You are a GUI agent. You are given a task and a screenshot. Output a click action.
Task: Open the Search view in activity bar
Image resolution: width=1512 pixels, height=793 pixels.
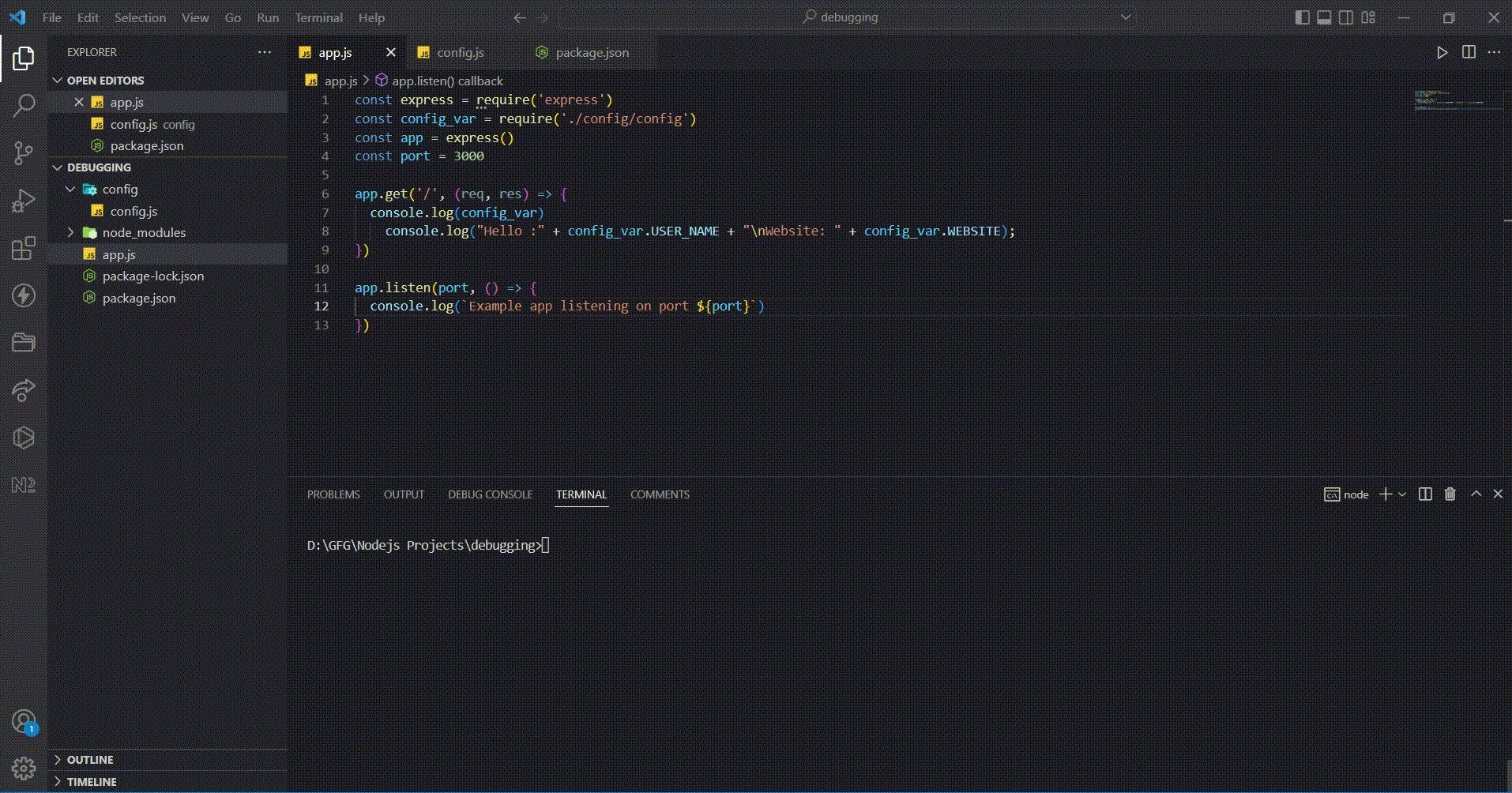click(x=24, y=105)
